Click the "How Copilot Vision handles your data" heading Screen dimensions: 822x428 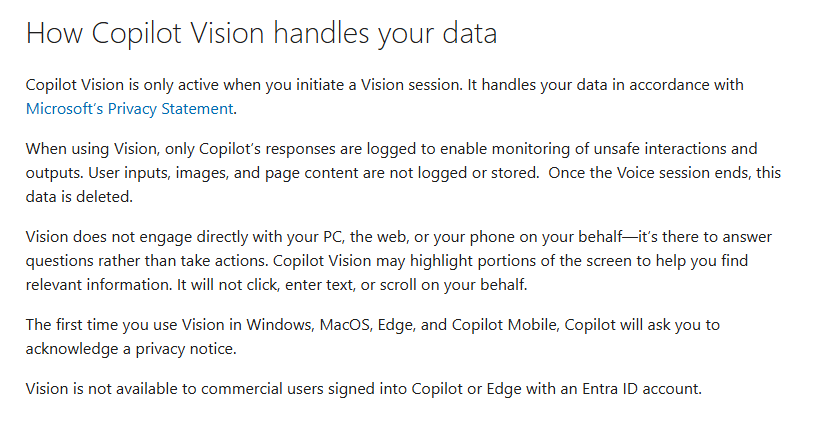(x=261, y=33)
